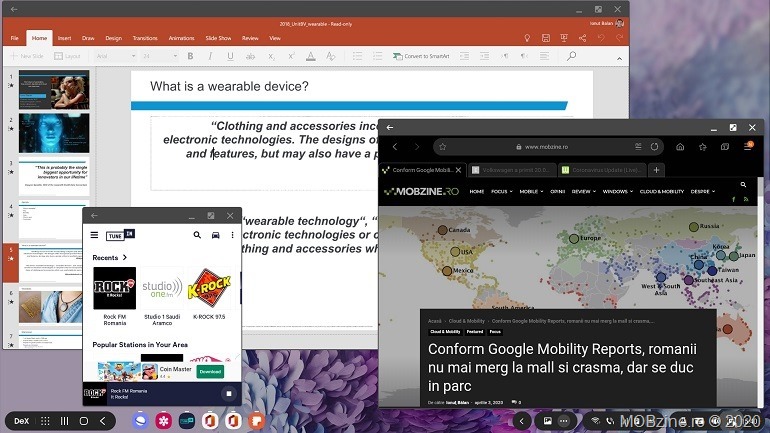
Task: Open browser bookmarks list
Action: point(703,147)
